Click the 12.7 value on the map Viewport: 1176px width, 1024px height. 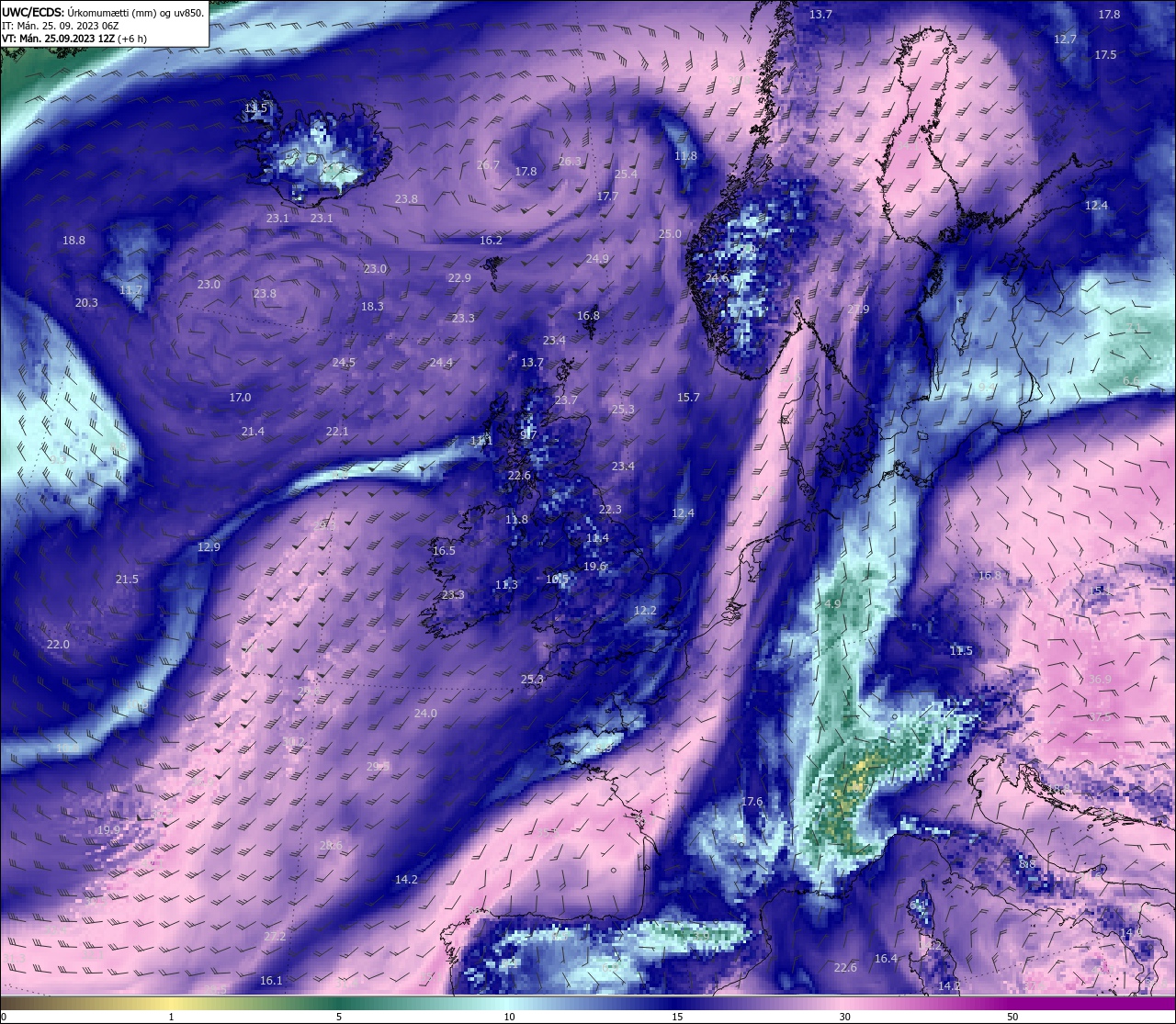point(1065,39)
